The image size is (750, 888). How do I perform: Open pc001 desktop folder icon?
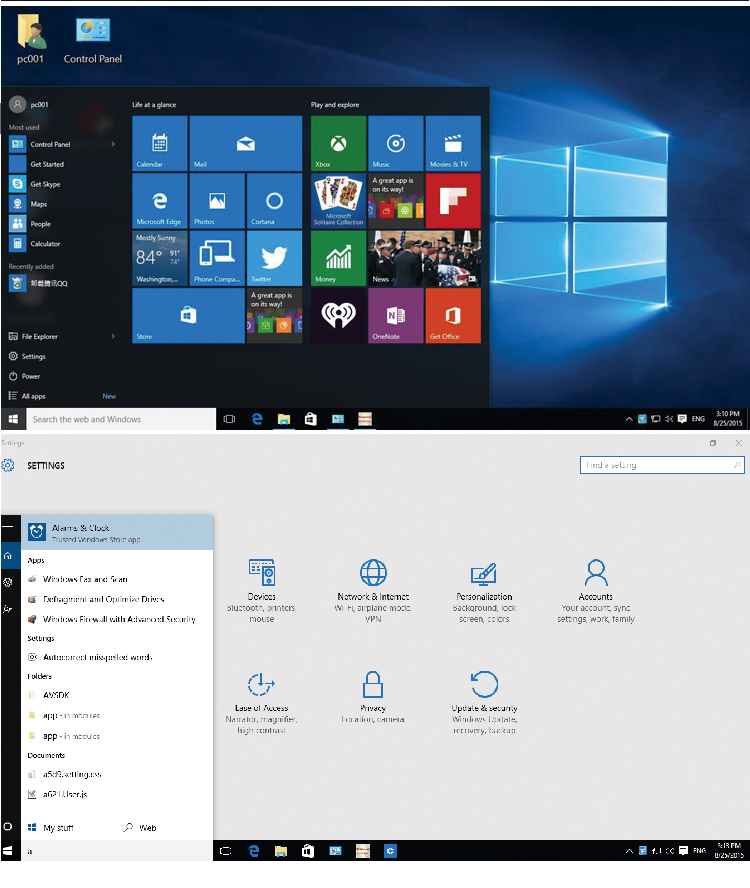[31, 39]
